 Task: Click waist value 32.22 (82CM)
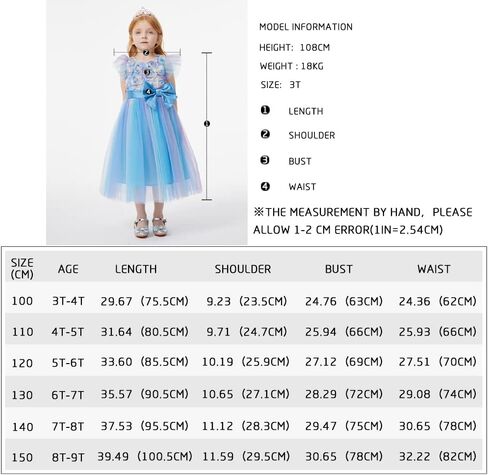click(x=438, y=456)
